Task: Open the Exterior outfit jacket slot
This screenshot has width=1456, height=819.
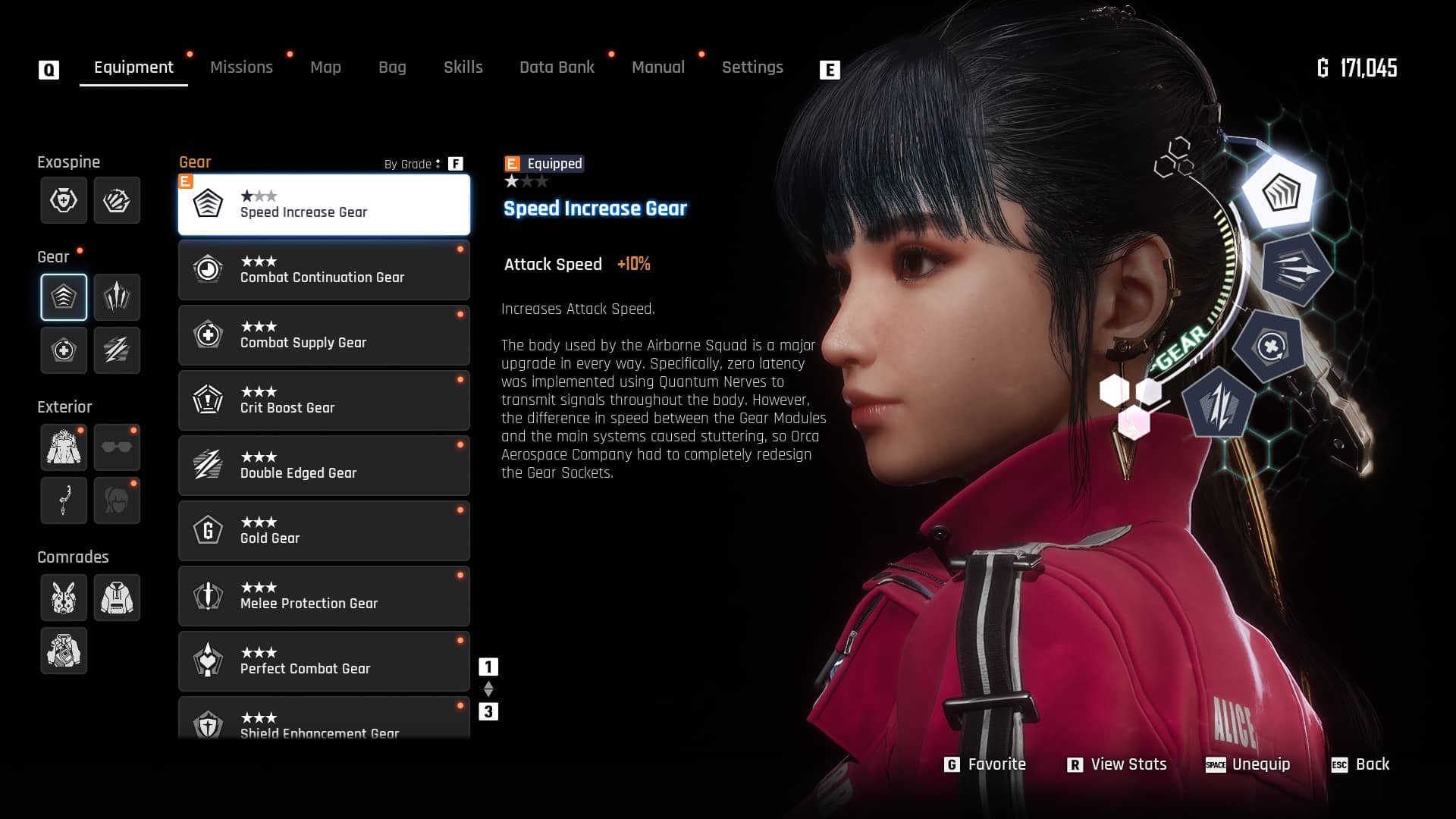Action: coord(64,447)
